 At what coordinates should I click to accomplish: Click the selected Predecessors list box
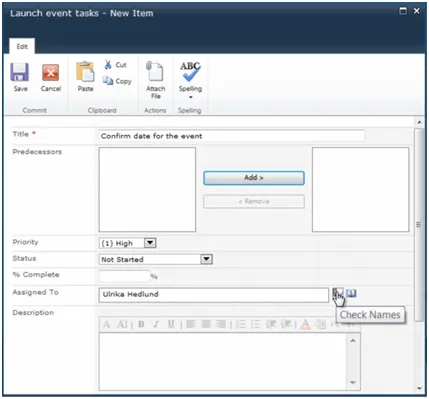[x=360, y=190]
